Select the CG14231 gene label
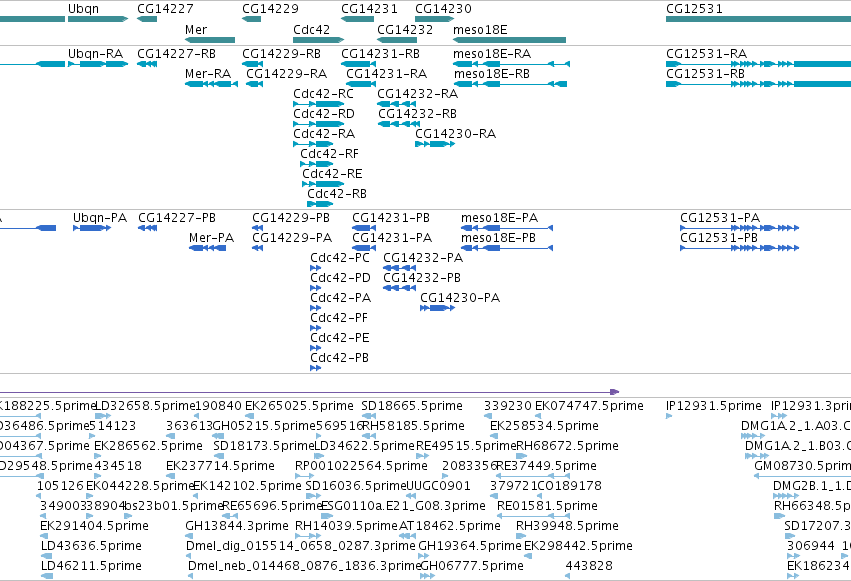The width and height of the screenshot is (851, 581). pyautogui.click(x=369, y=9)
